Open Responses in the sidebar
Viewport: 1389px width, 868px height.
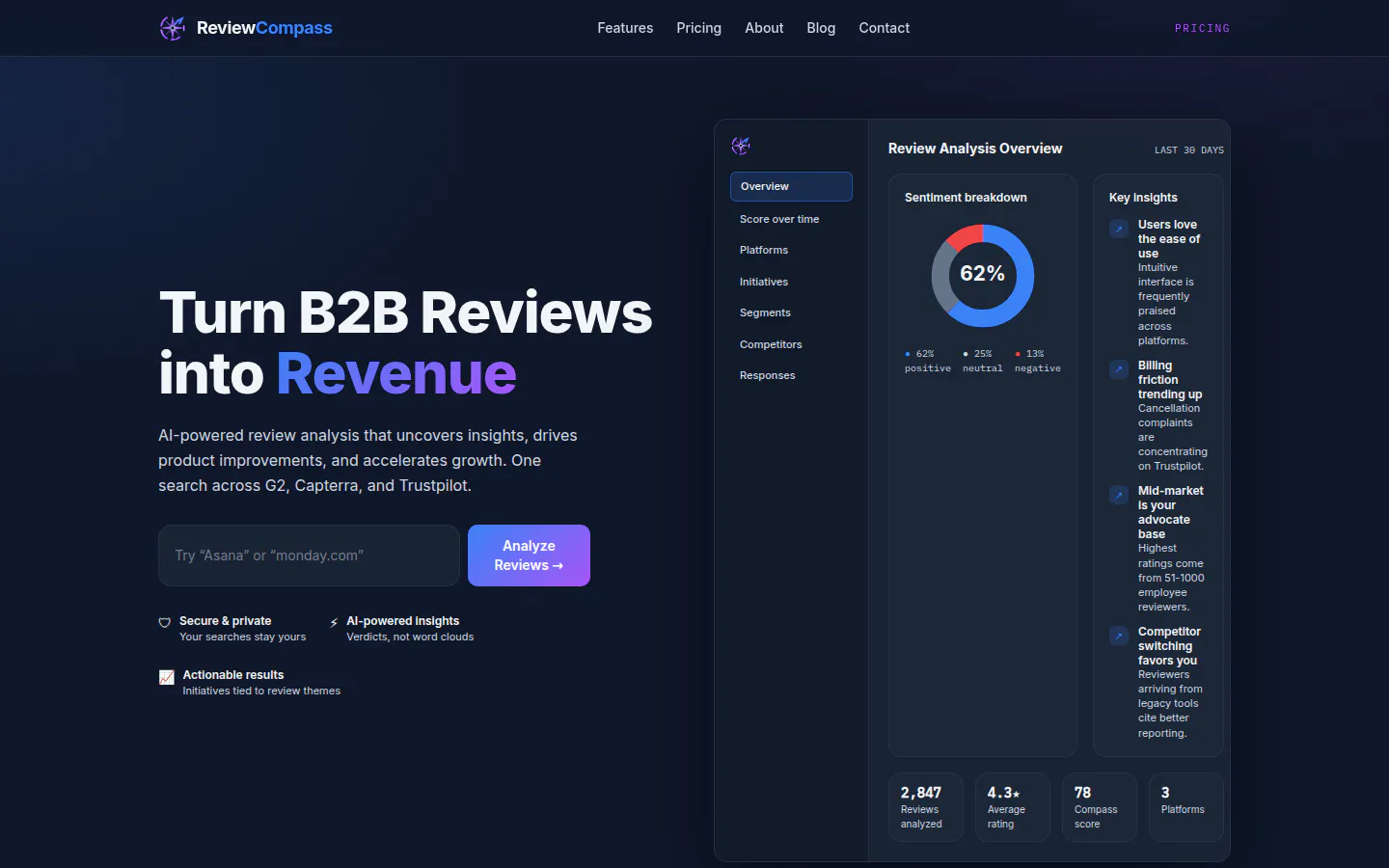(791, 375)
